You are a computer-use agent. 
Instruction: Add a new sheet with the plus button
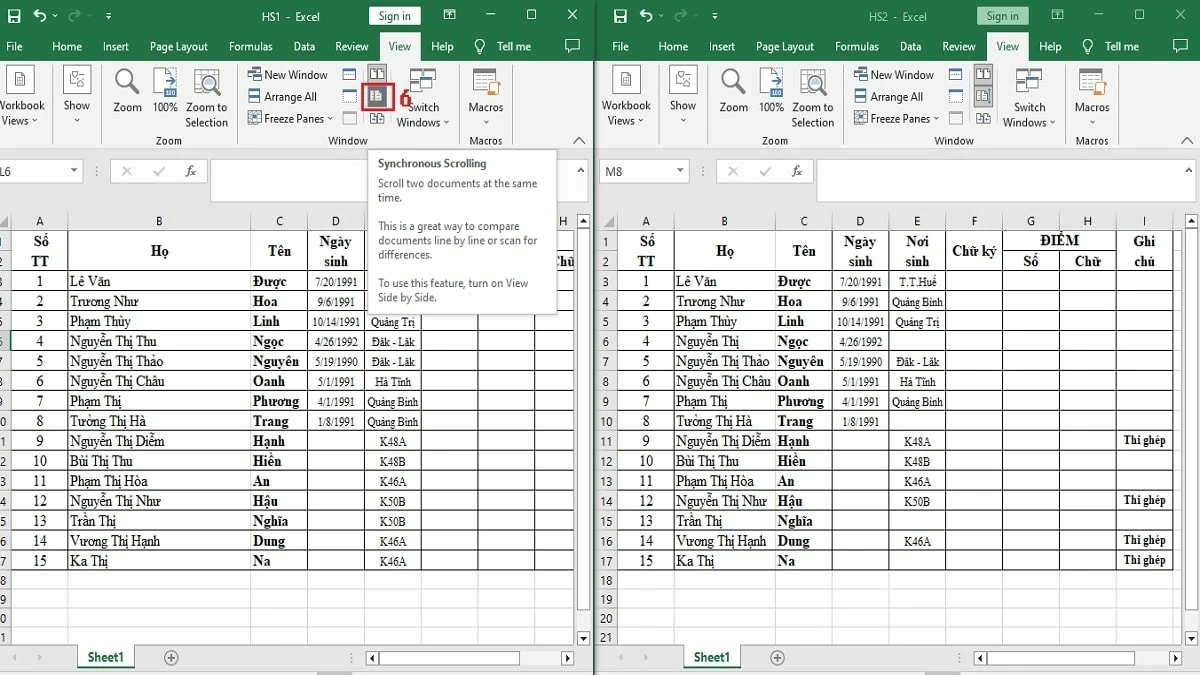pos(170,658)
